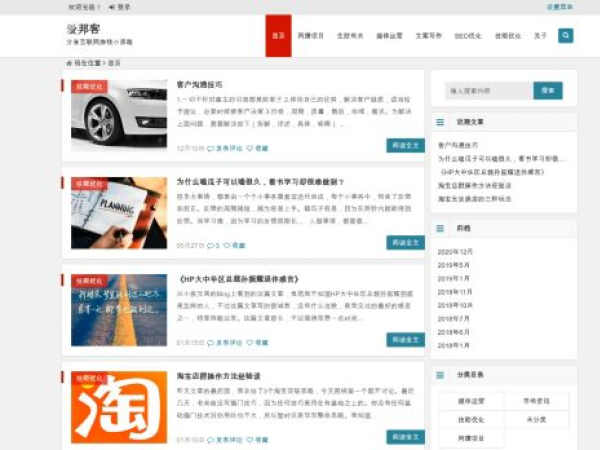Image resolution: width=600 pixels, height=450 pixels.
Task: Click the red category tag on the car thumbnail
Action: pos(89,86)
